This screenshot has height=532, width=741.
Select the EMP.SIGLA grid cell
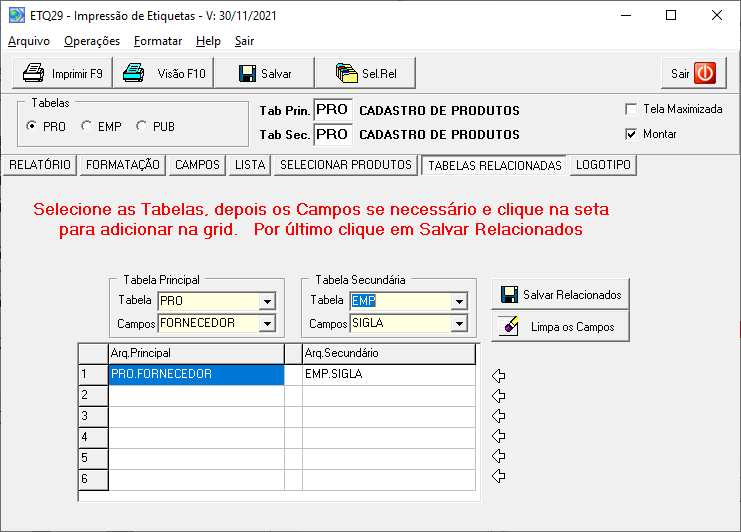389,374
